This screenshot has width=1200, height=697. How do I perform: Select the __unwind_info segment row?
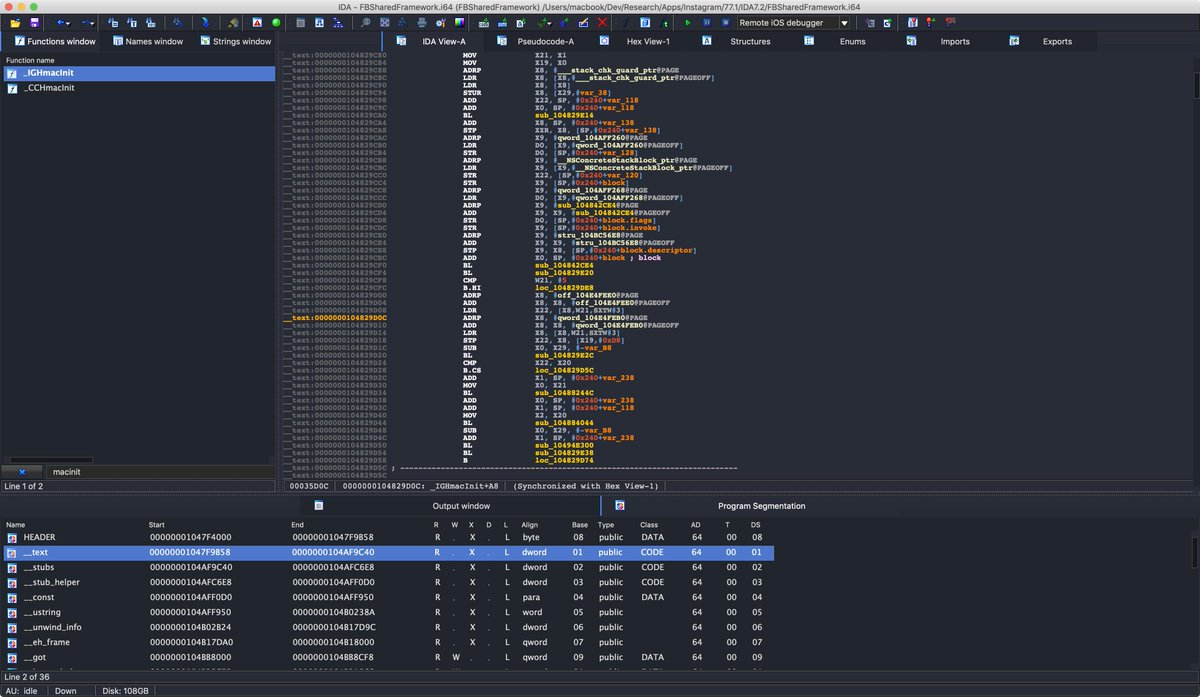coord(388,627)
